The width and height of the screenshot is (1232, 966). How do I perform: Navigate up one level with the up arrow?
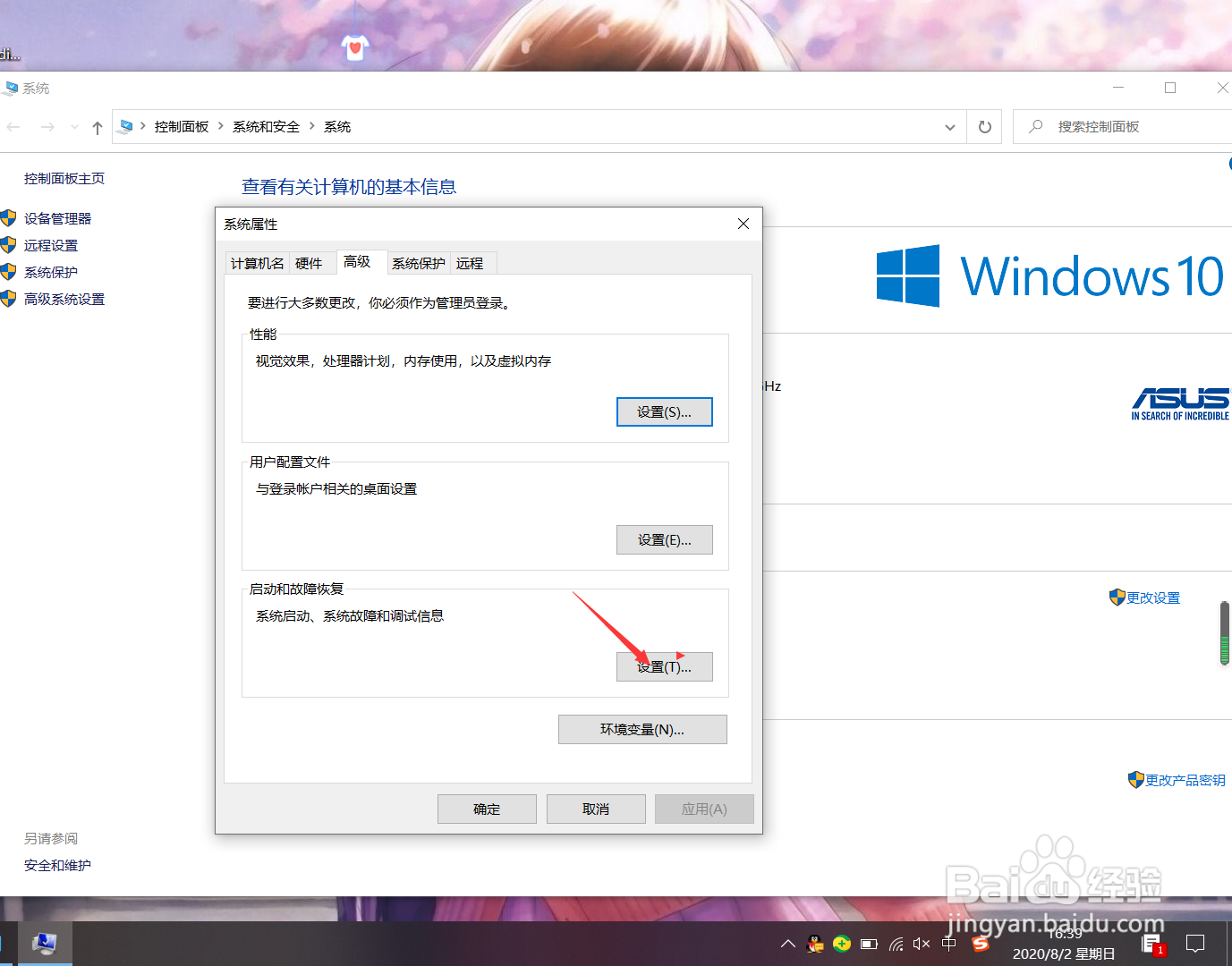(97, 126)
